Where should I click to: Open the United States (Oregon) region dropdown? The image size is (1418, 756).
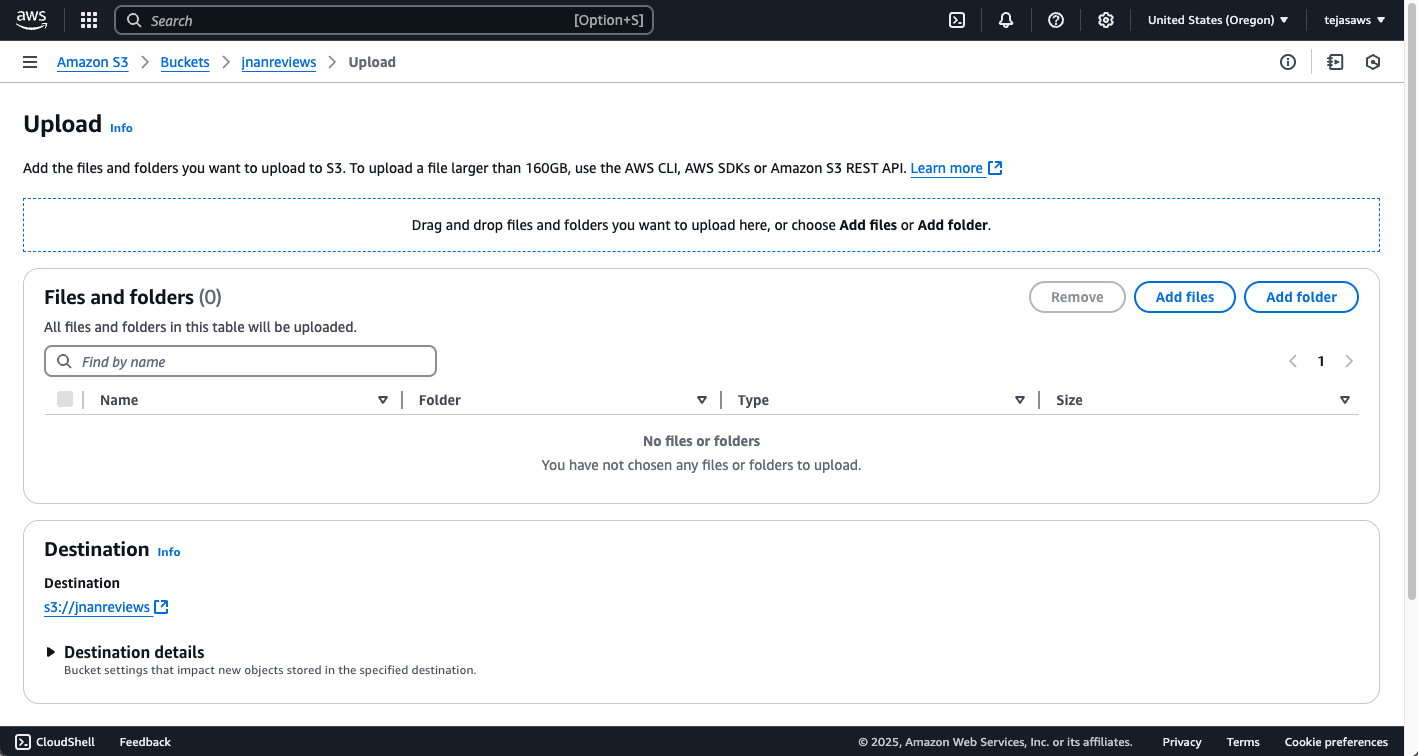(x=1217, y=20)
